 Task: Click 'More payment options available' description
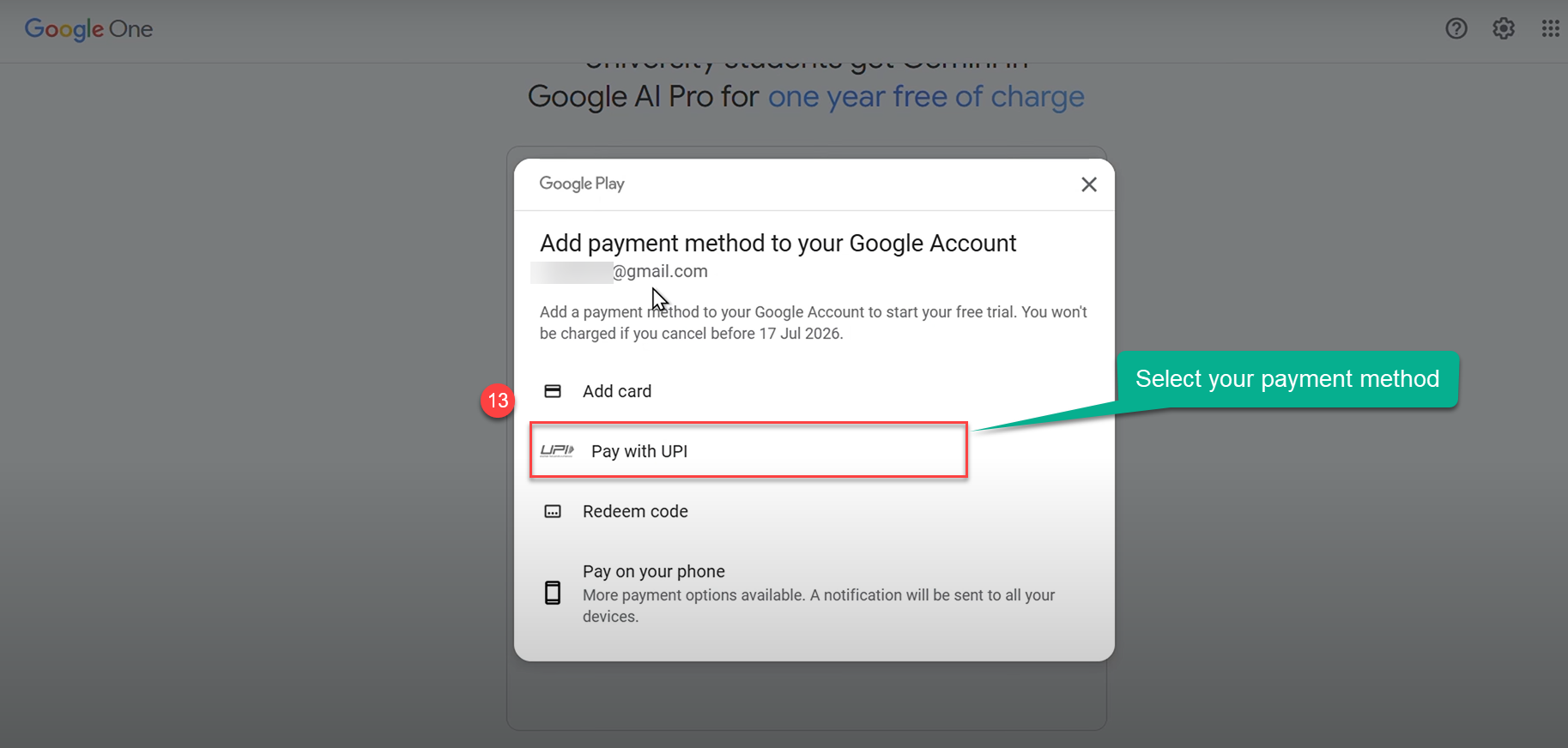pyautogui.click(x=819, y=606)
